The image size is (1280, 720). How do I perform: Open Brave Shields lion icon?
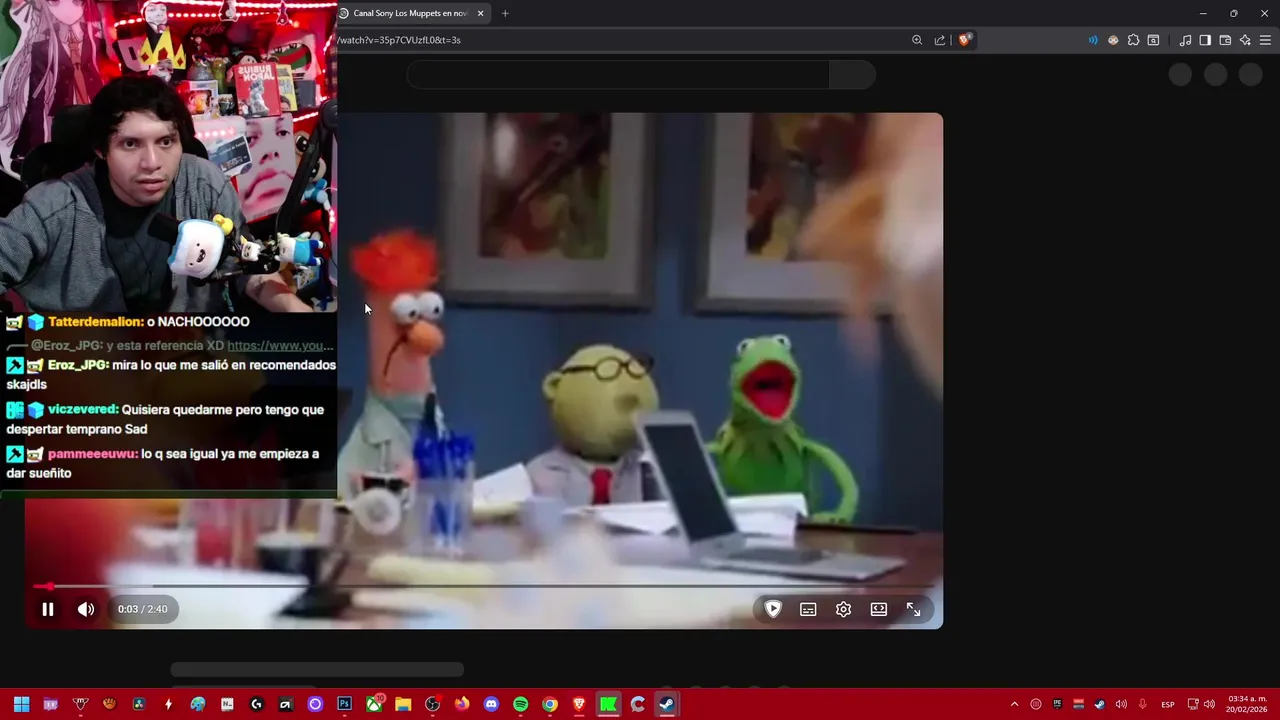(x=965, y=40)
